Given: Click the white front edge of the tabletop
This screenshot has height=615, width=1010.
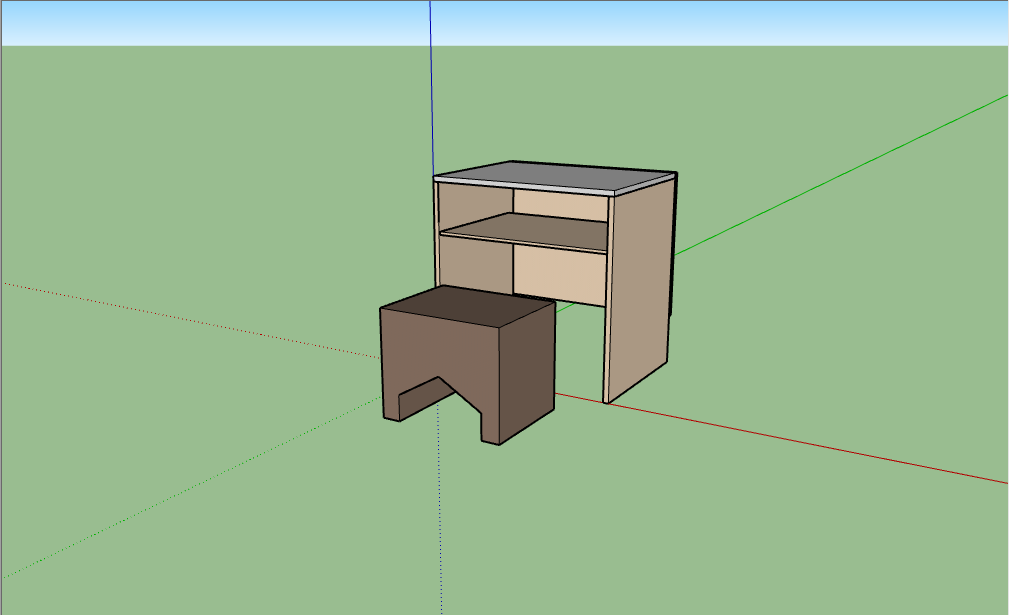Looking at the screenshot, I should [520, 185].
